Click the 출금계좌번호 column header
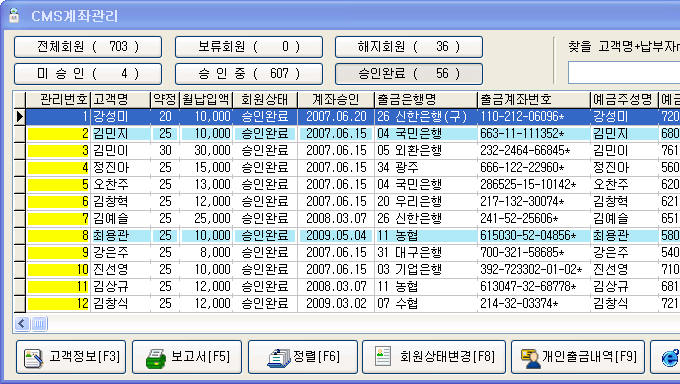Viewport: 680px width, 384px height. (x=533, y=100)
